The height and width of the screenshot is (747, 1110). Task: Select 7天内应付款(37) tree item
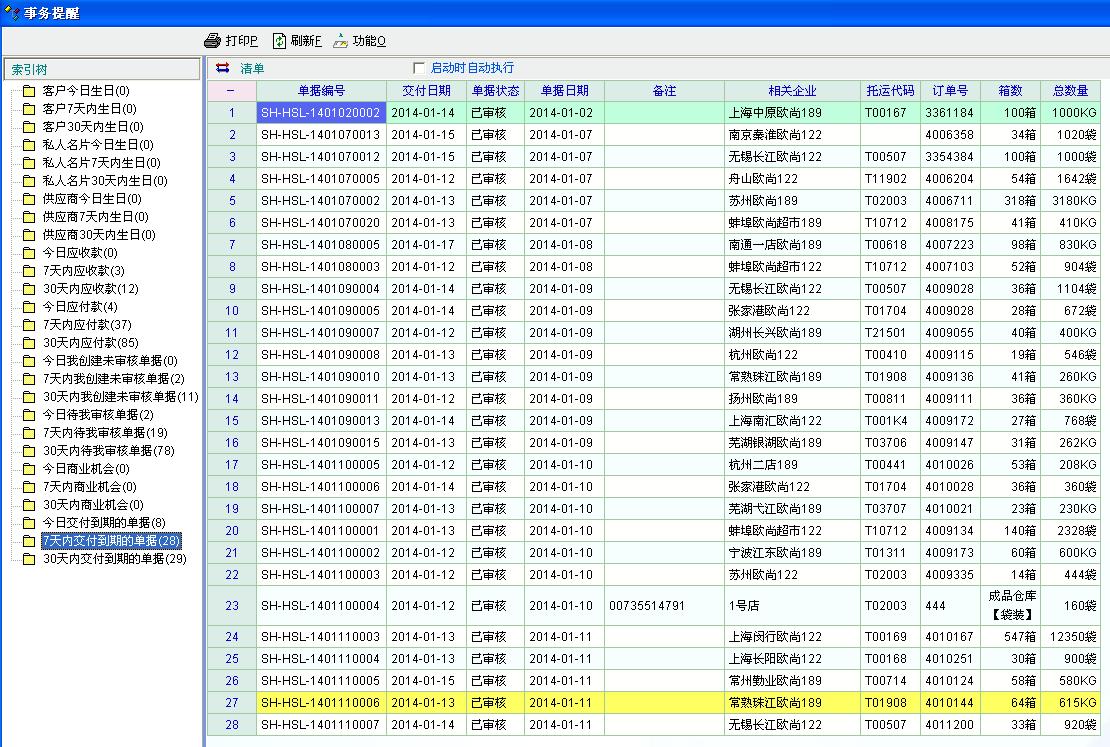click(x=87, y=325)
